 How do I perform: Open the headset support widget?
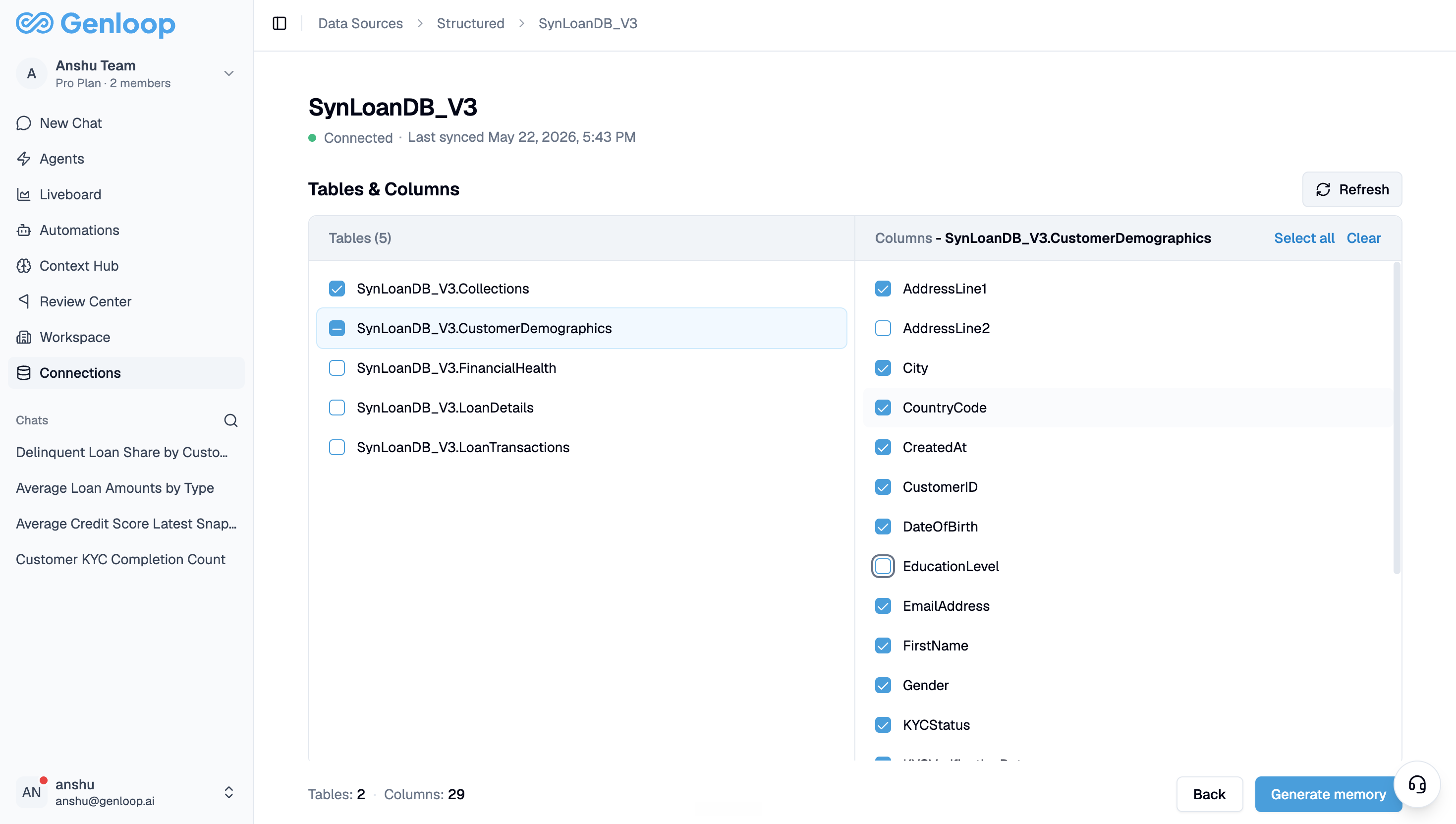[1417, 784]
